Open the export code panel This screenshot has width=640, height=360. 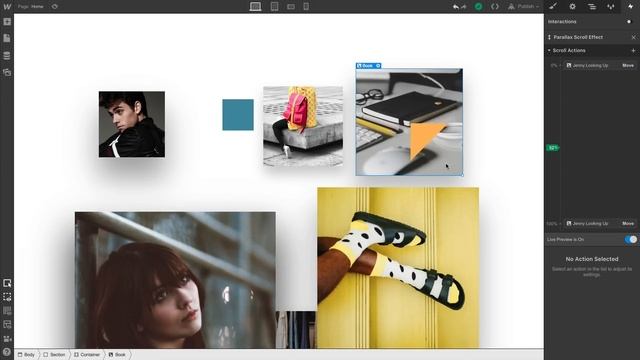(495, 7)
